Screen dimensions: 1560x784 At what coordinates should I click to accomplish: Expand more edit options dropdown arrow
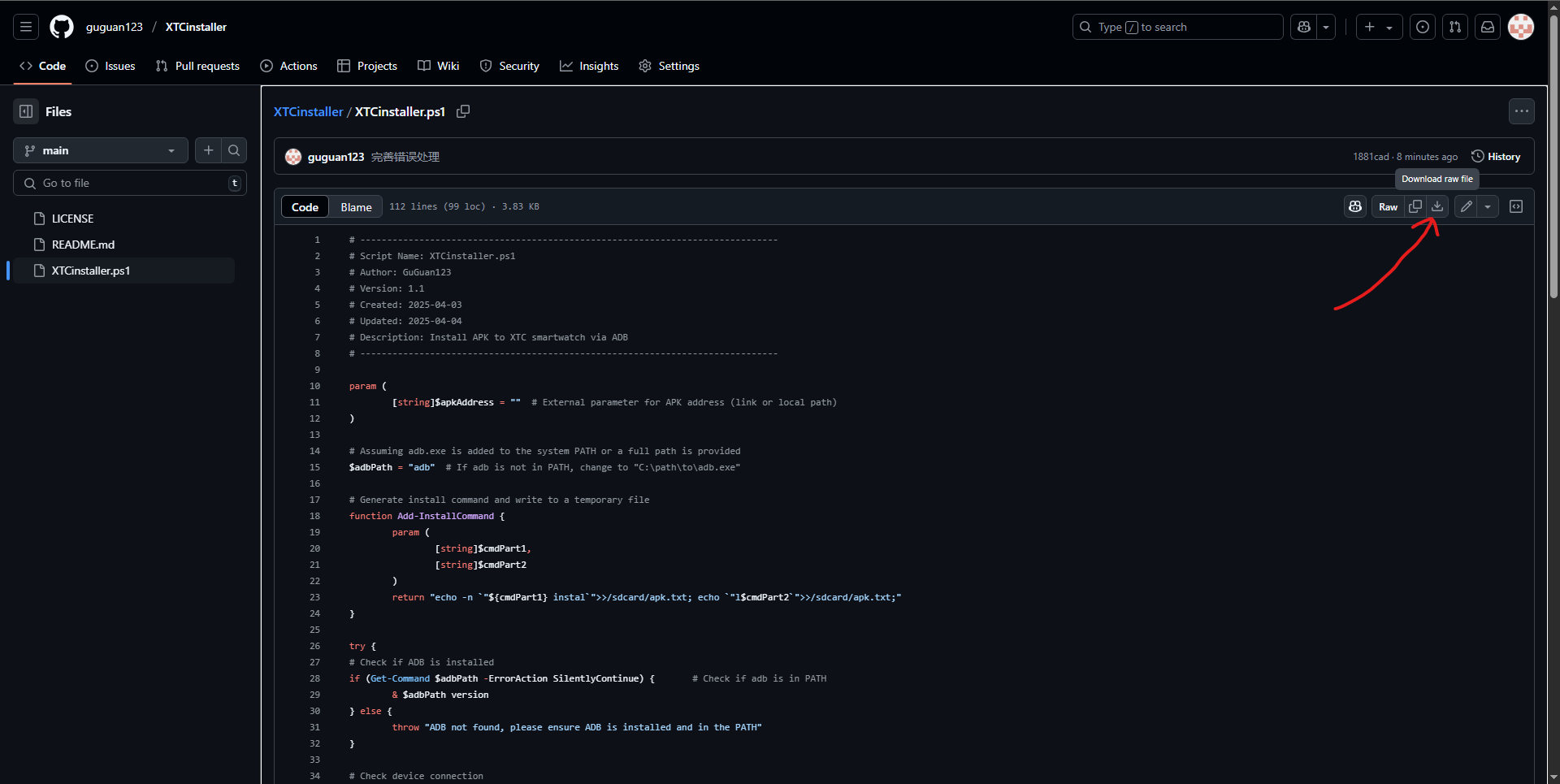[x=1488, y=206]
